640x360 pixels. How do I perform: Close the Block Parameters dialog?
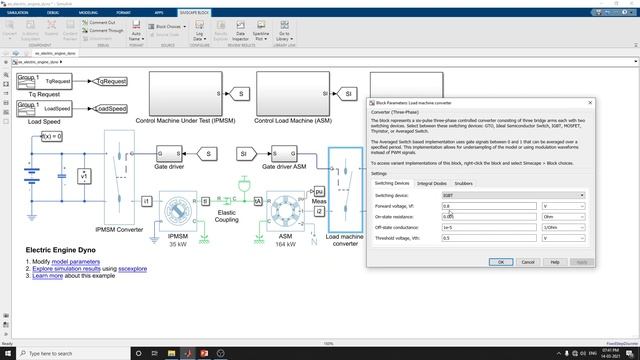point(590,103)
